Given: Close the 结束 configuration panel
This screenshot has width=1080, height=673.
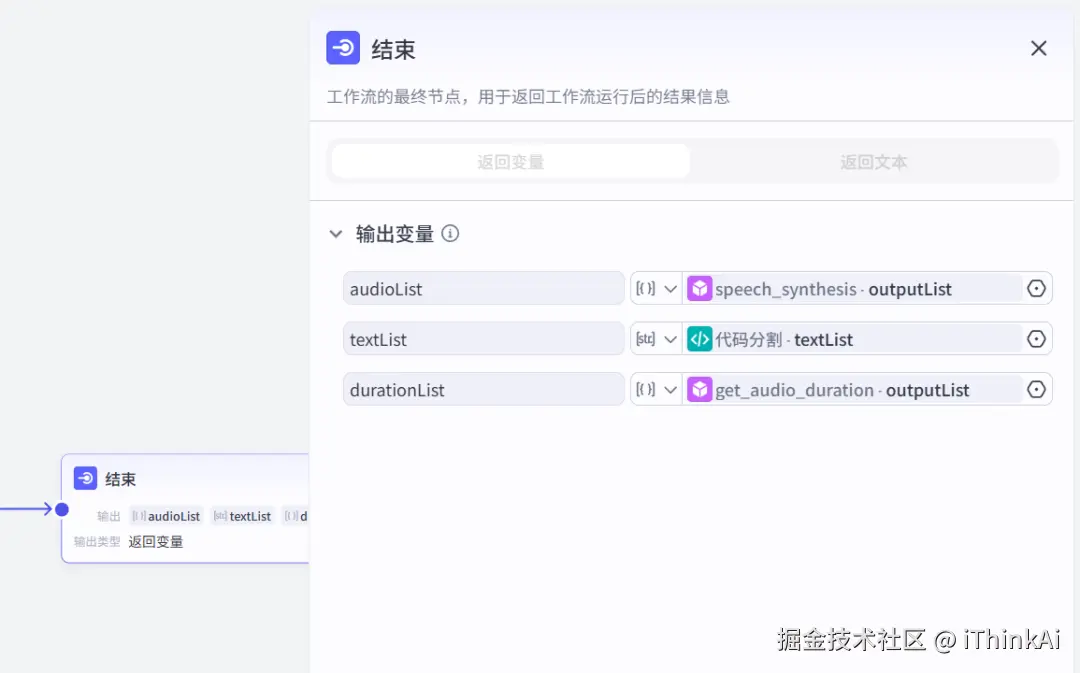Looking at the screenshot, I should [x=1038, y=47].
